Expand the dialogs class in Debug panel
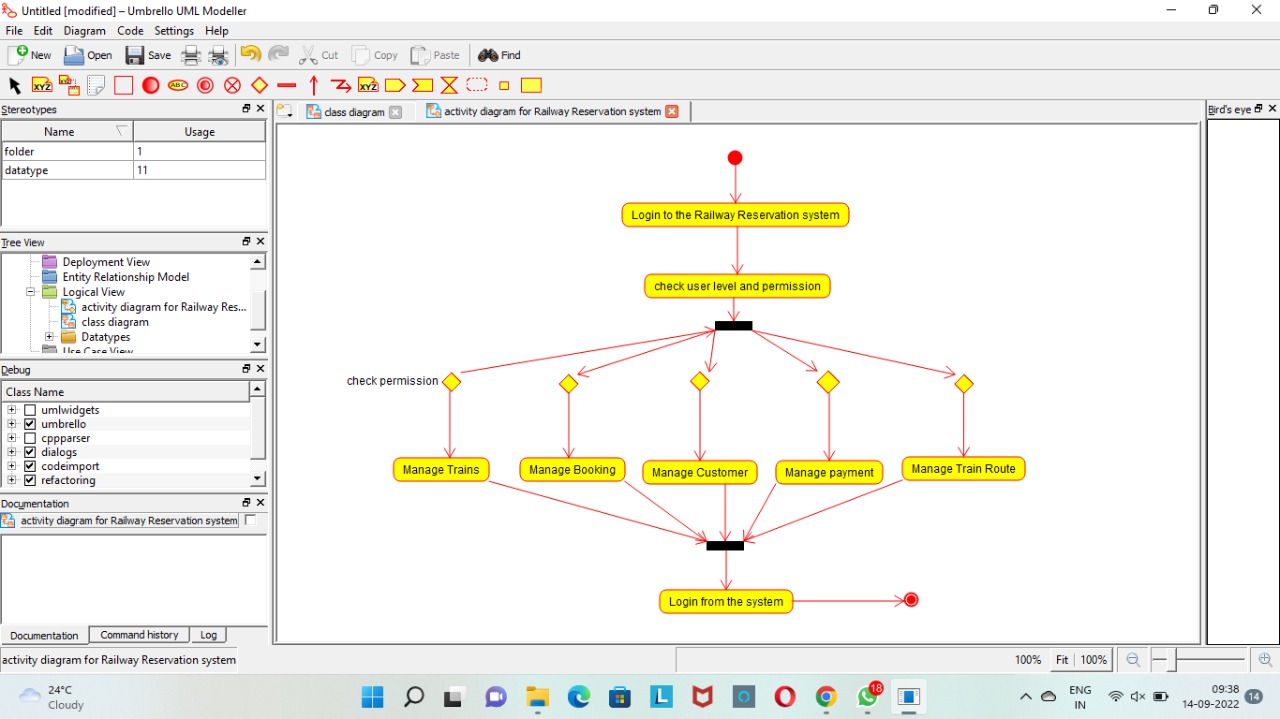The image size is (1280, 719). 13,452
